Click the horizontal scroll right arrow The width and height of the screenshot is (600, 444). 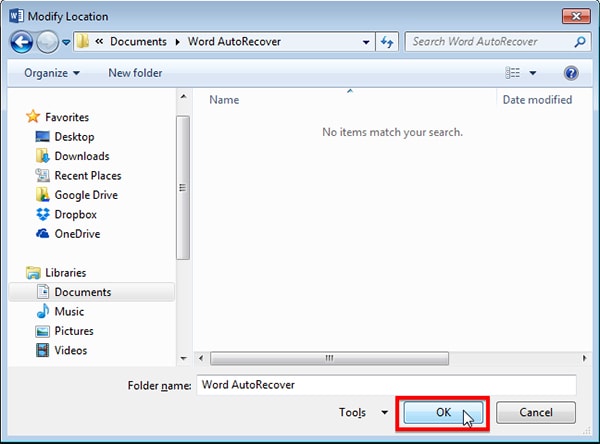click(584, 358)
